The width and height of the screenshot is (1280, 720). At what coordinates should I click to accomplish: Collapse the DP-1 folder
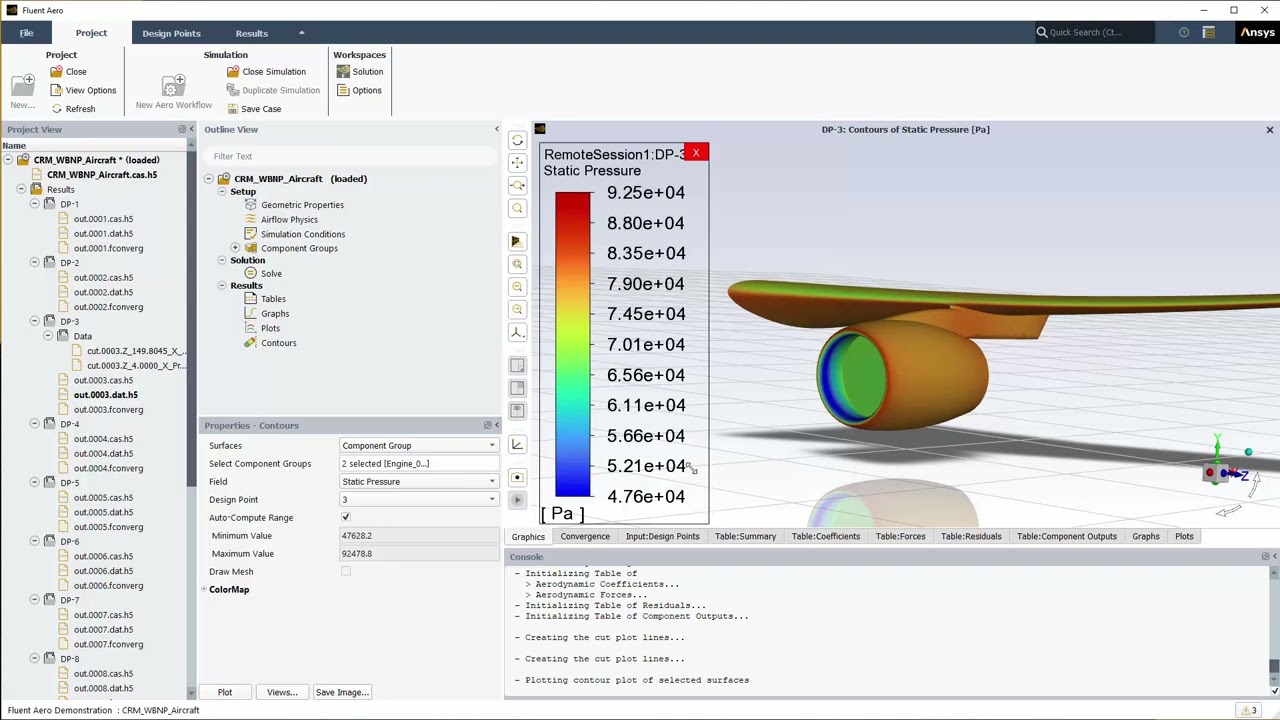coord(35,204)
